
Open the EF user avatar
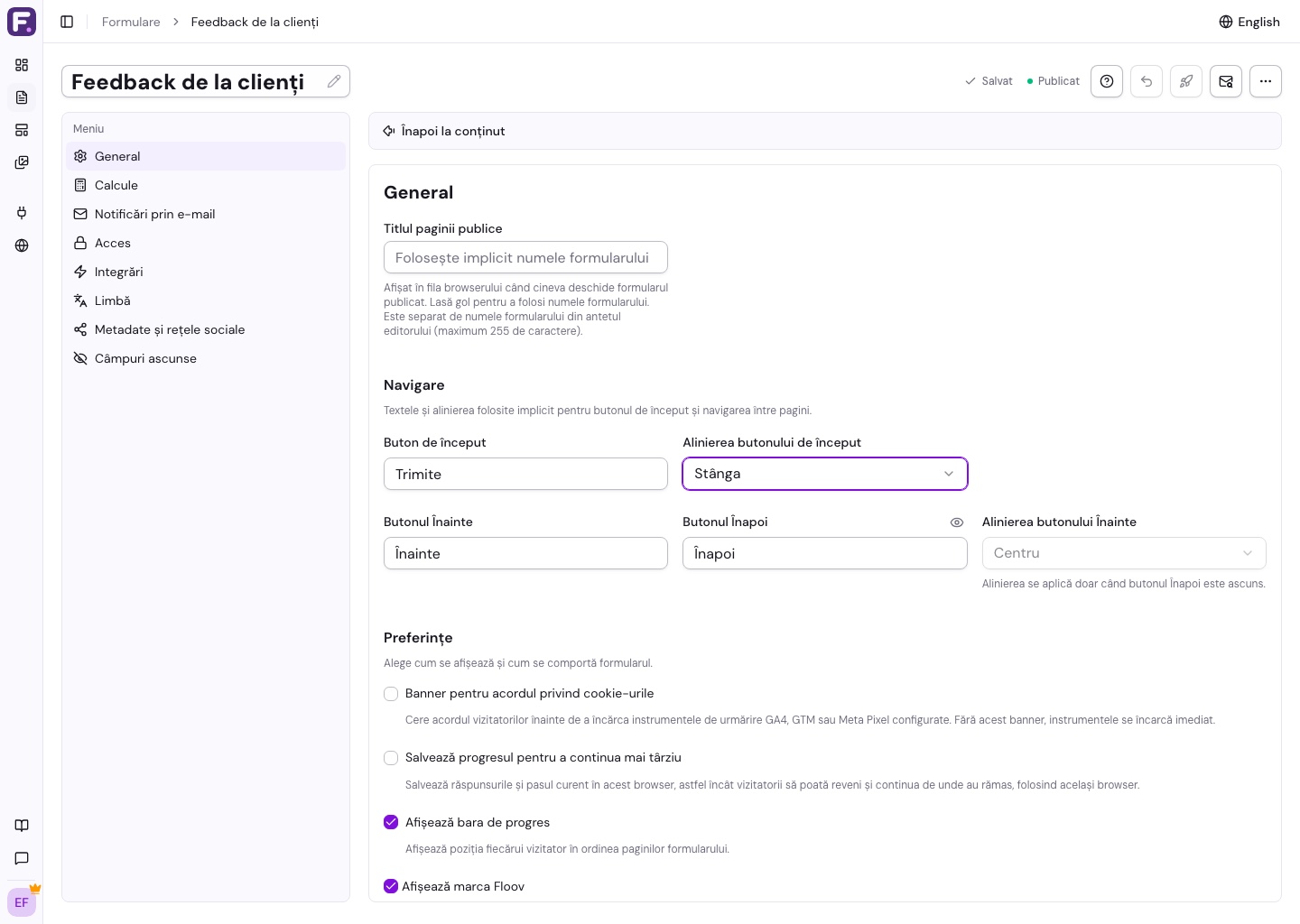[x=22, y=902]
